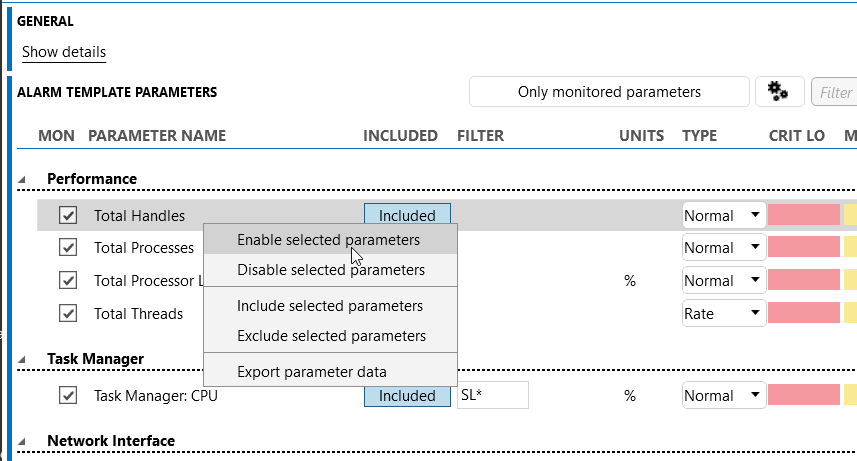Choose Enable selected parameters
The image size is (857, 461).
tap(330, 240)
